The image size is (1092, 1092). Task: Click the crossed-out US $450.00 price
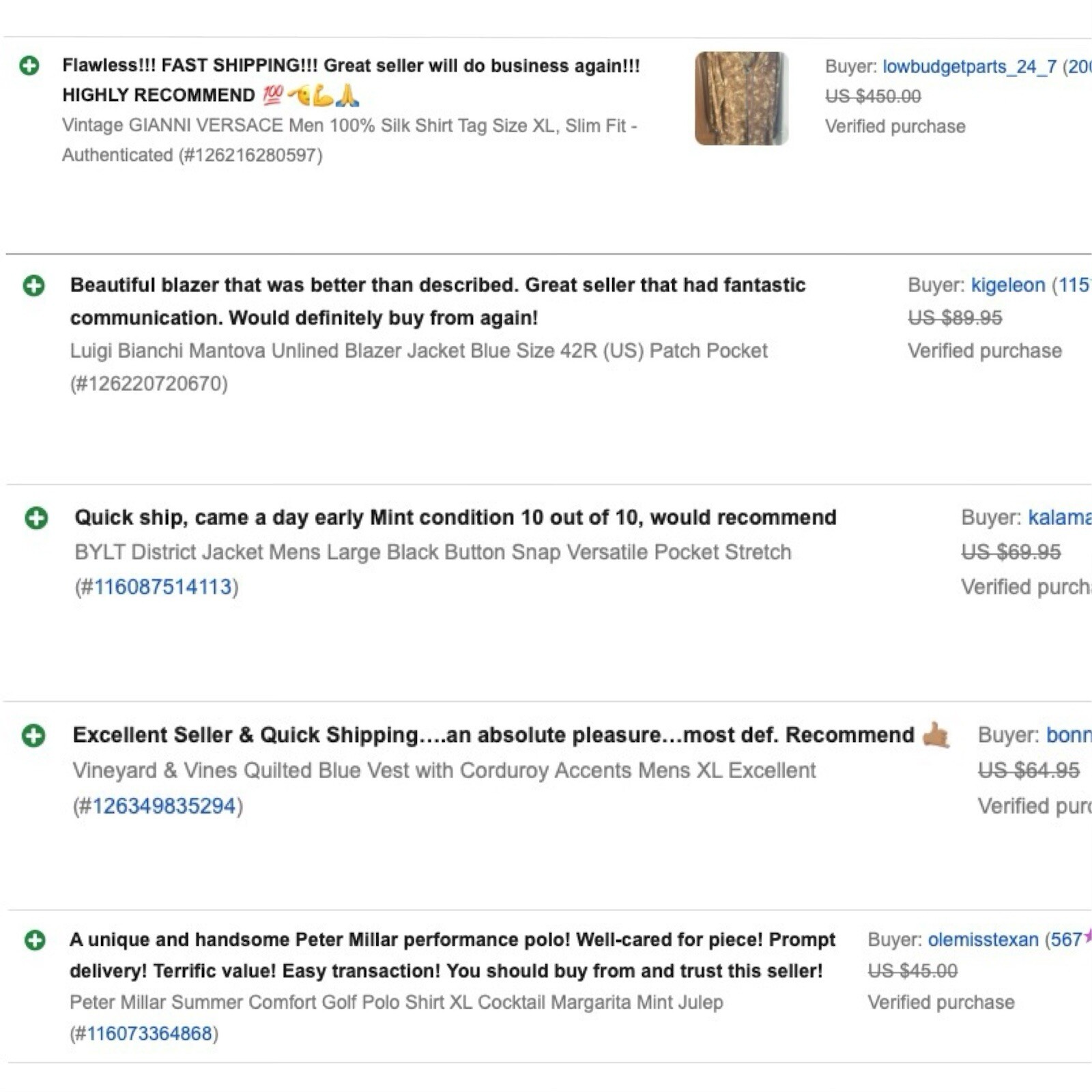point(873,96)
